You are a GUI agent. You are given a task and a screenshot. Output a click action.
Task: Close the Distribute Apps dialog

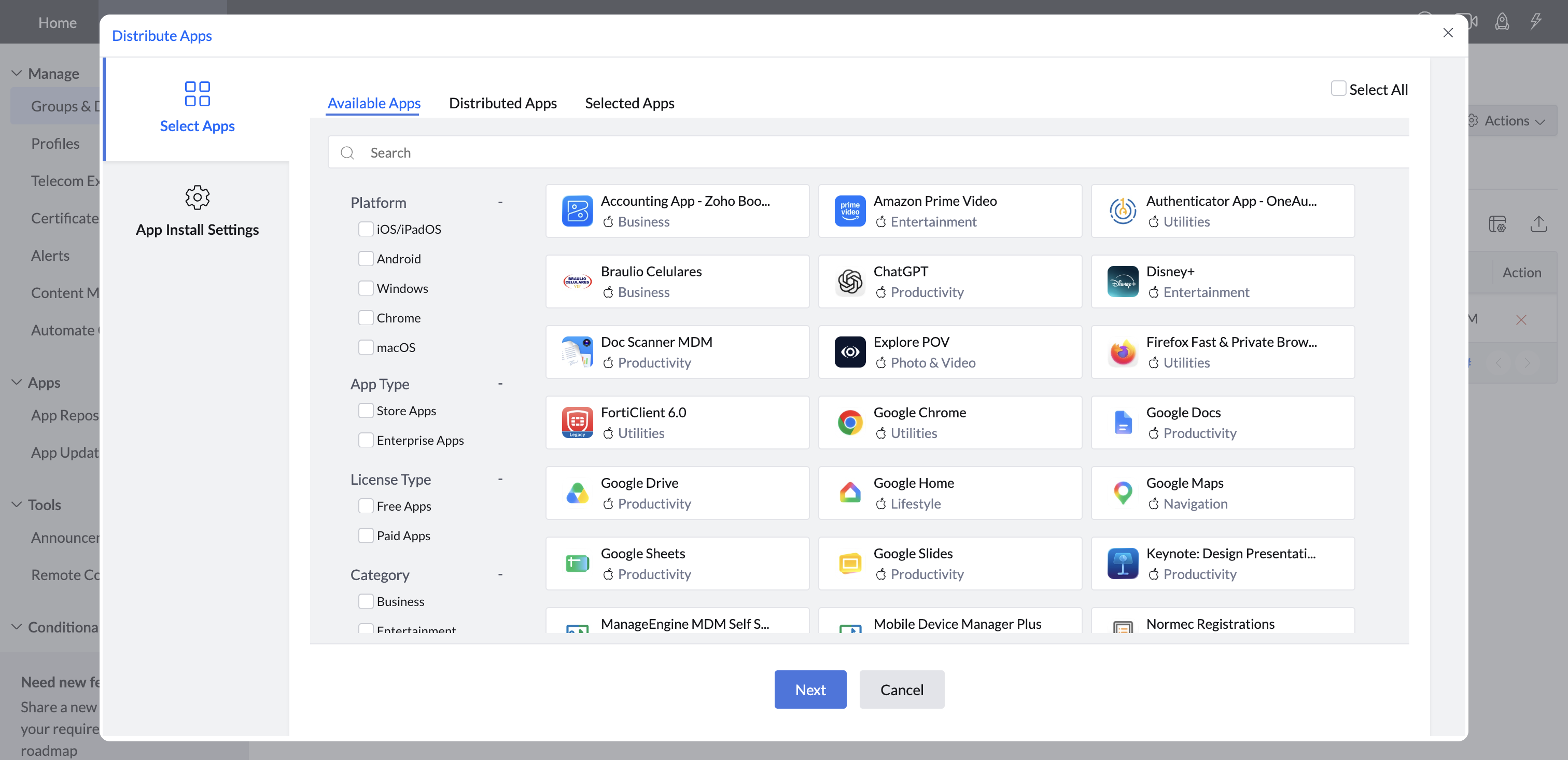tap(1448, 33)
